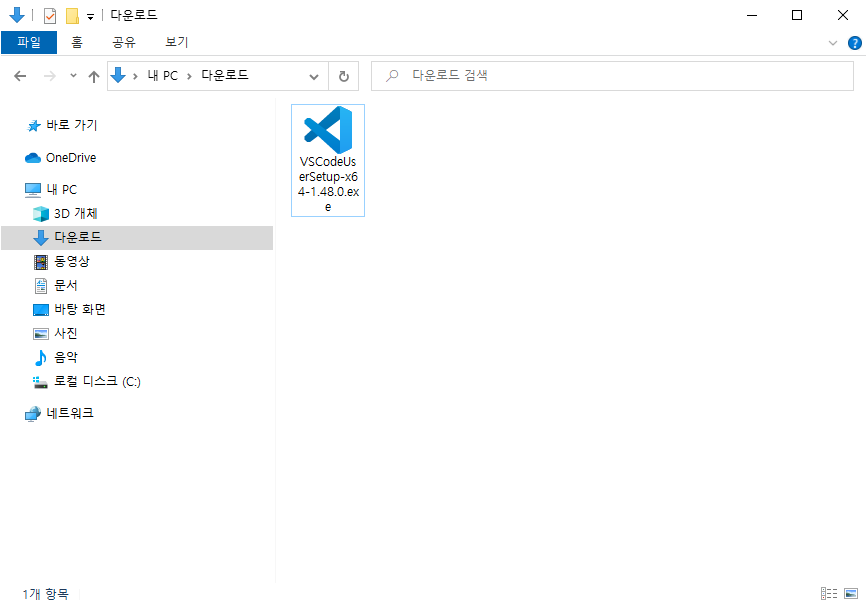Click the 다운로드 blue arrow sidebar icon
867x607 pixels.
[41, 238]
